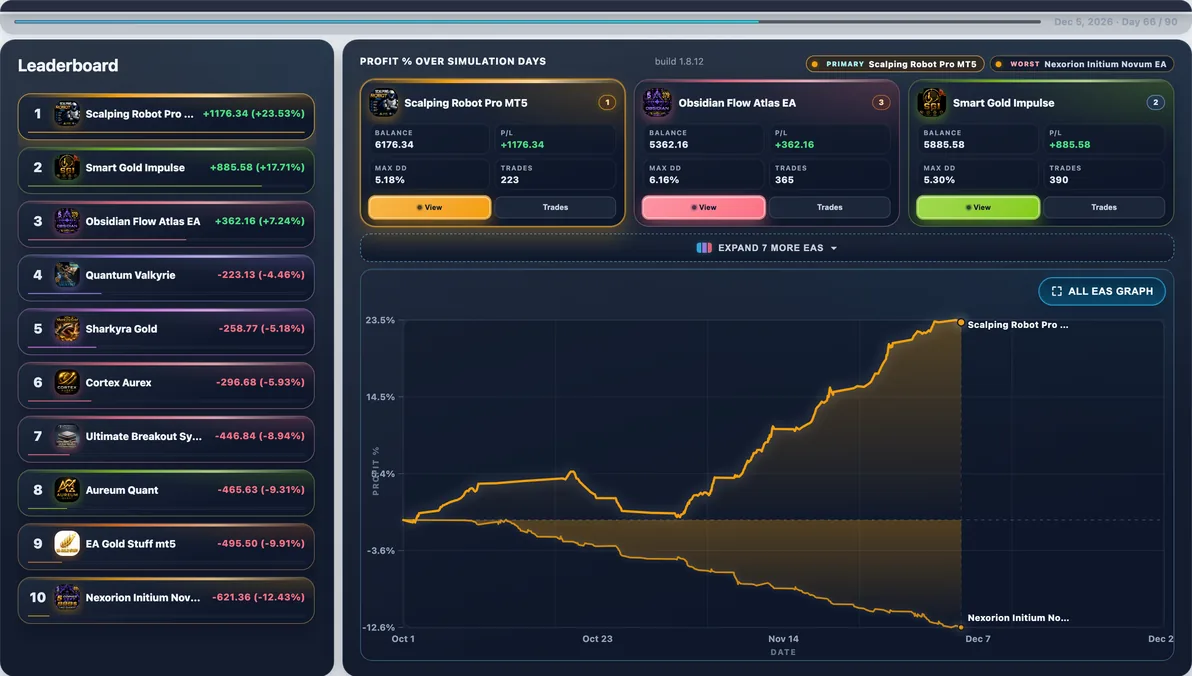Click the fullscreen icon in All EAs Graph
1192x676 pixels.
click(x=1057, y=291)
